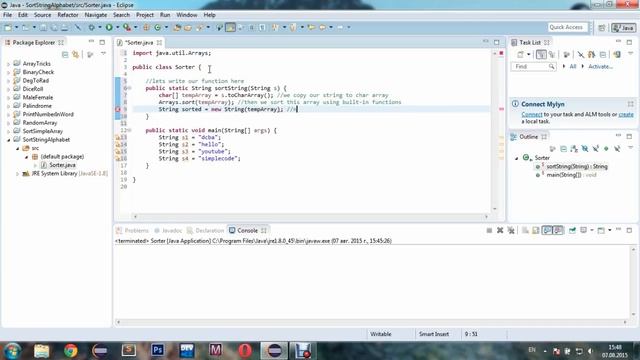Select the Sorter.java editor tab
640x360 pixels.
click(x=138, y=42)
